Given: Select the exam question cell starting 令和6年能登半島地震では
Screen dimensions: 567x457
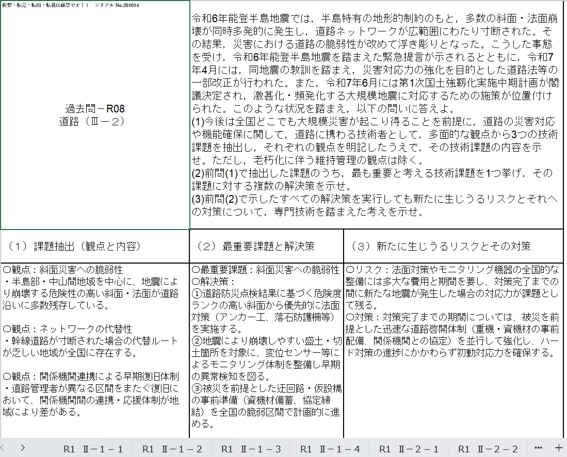Looking at the screenshot, I should 376,115.
